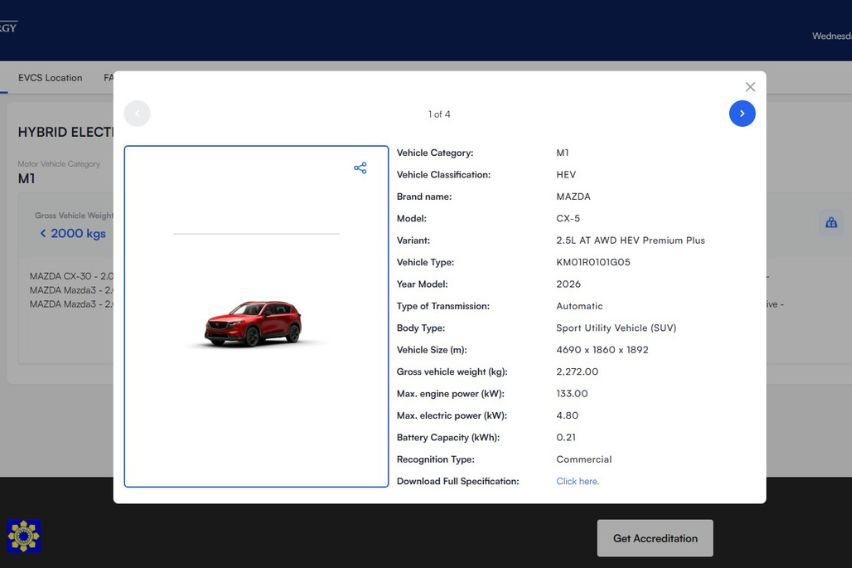Click max engine power value '133.00'
This screenshot has width=852, height=568.
(x=572, y=394)
